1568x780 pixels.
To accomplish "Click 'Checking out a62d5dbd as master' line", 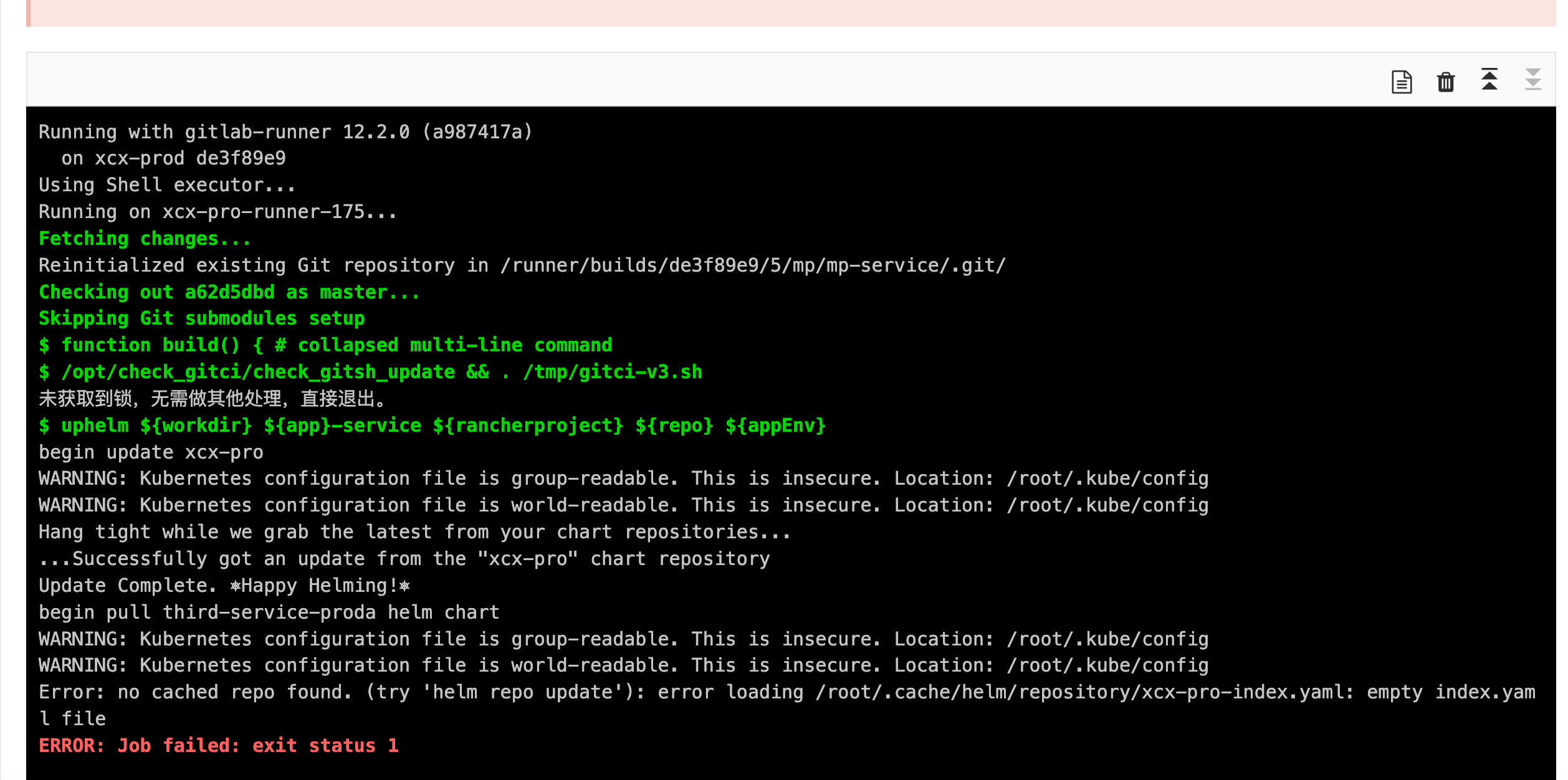I will click(x=229, y=292).
